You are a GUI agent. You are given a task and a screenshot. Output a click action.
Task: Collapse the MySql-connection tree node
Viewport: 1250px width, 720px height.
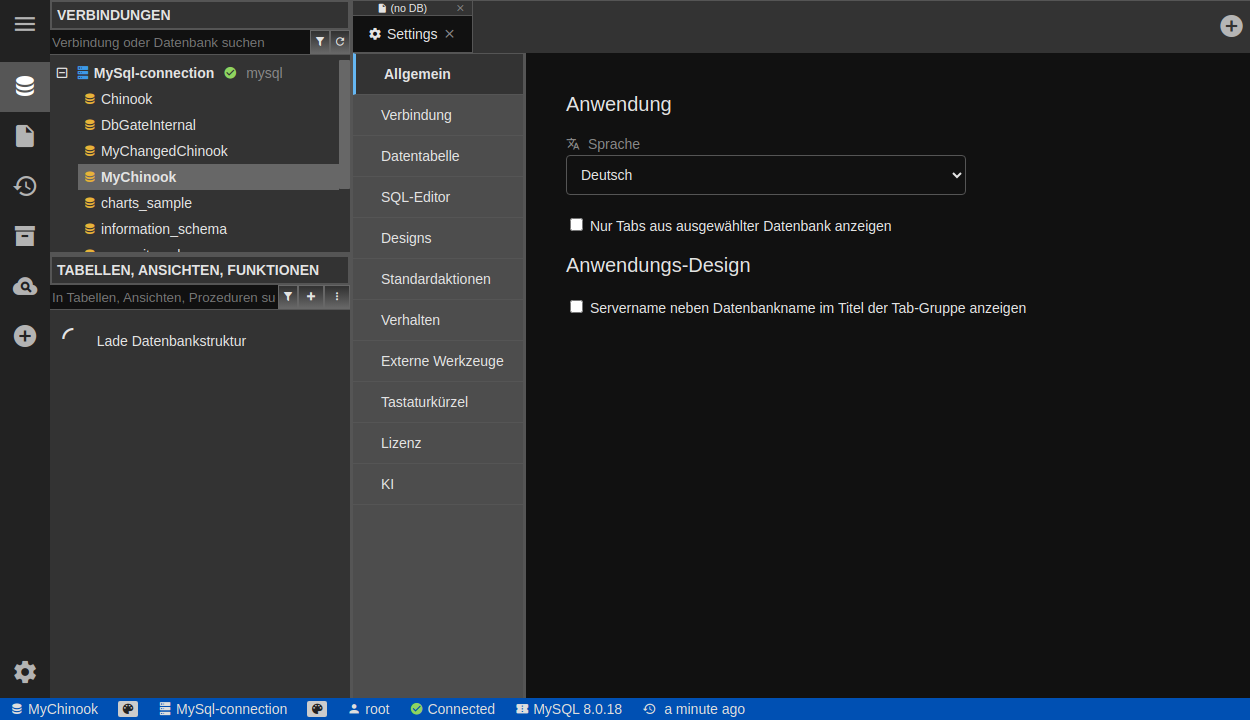pyautogui.click(x=62, y=73)
